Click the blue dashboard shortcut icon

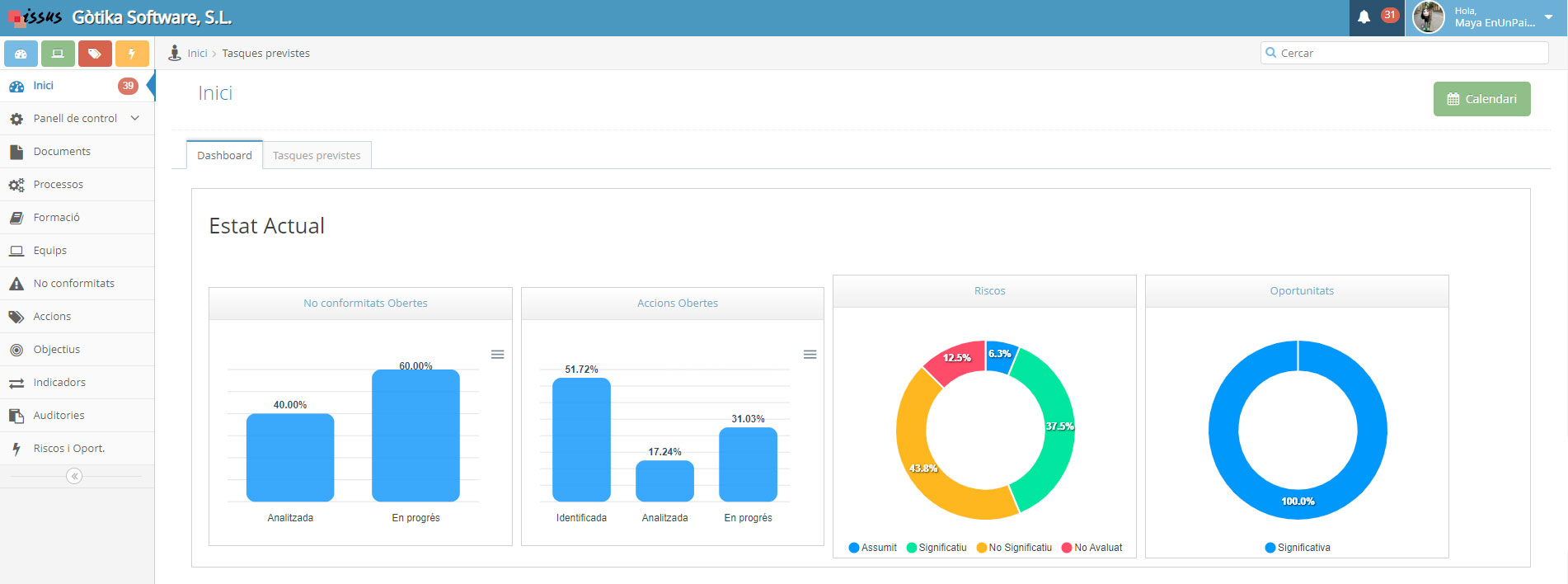[21, 54]
